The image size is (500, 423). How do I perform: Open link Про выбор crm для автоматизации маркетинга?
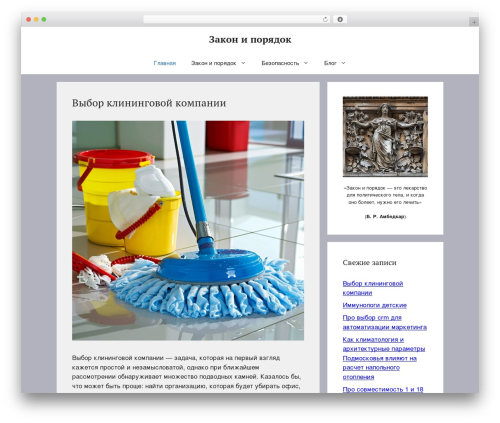(x=385, y=322)
